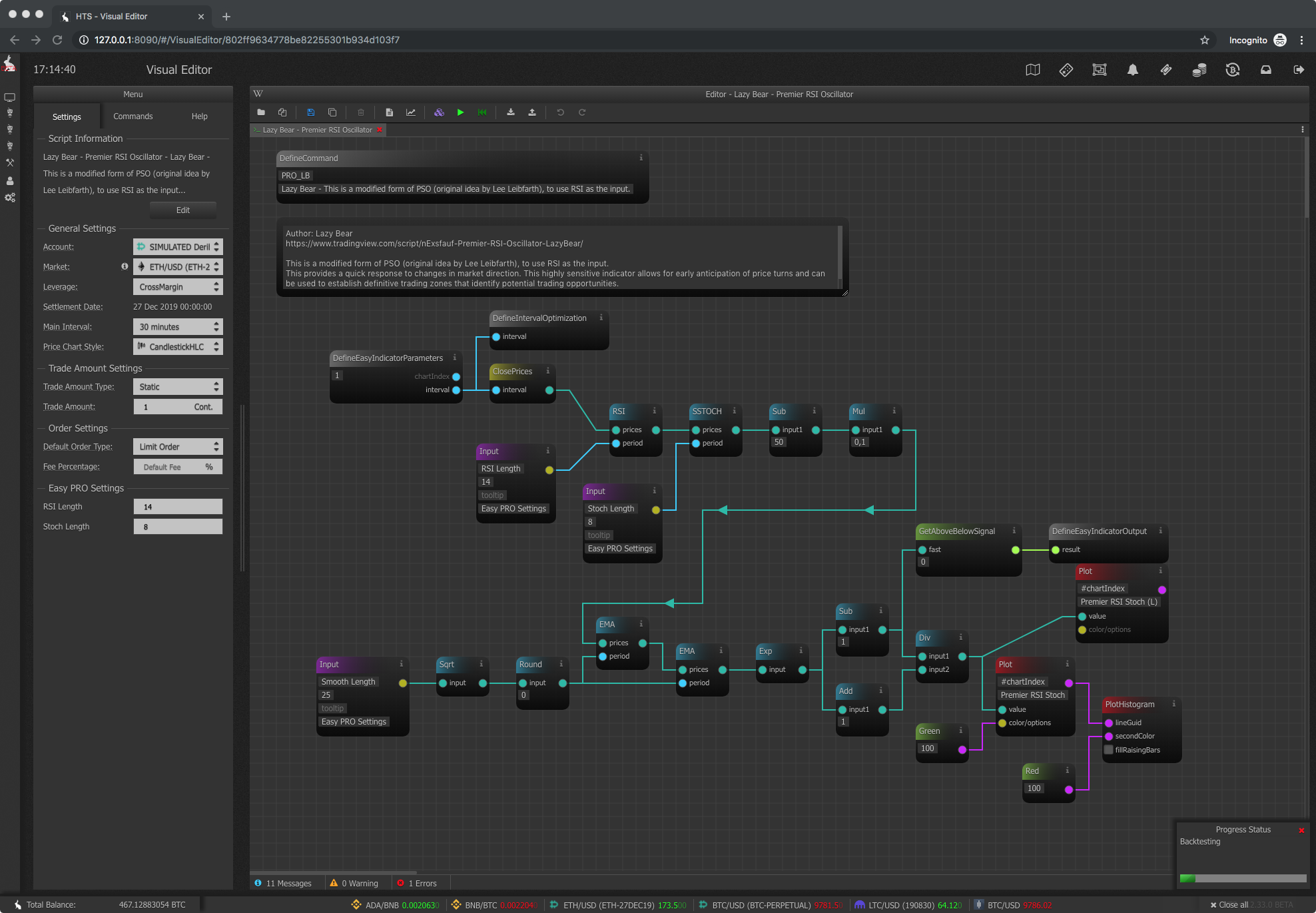Click the yellow color swatch on the Green node
1316x913 pixels.
point(961,749)
